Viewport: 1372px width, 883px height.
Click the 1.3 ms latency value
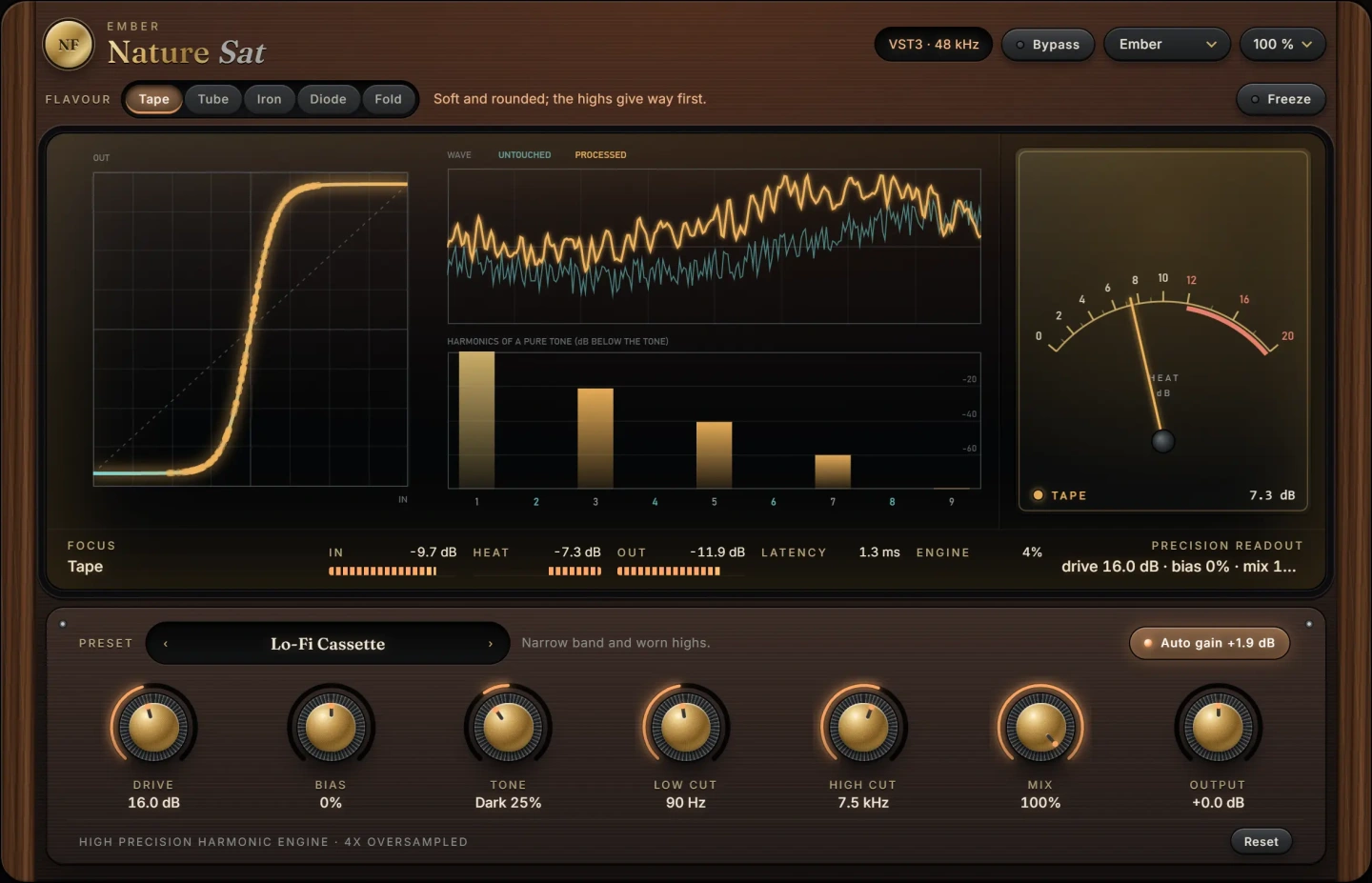[879, 552]
